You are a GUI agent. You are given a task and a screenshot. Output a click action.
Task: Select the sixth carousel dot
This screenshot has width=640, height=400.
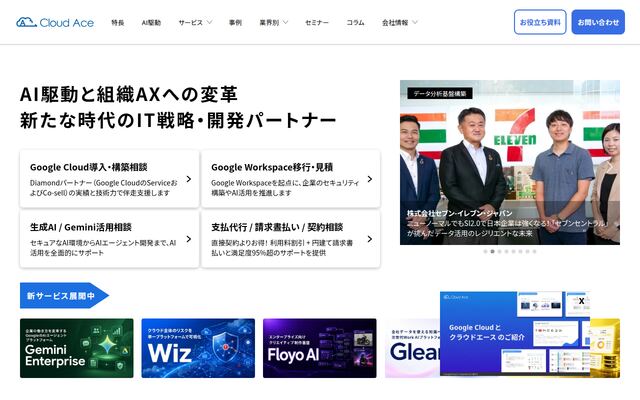[520, 251]
